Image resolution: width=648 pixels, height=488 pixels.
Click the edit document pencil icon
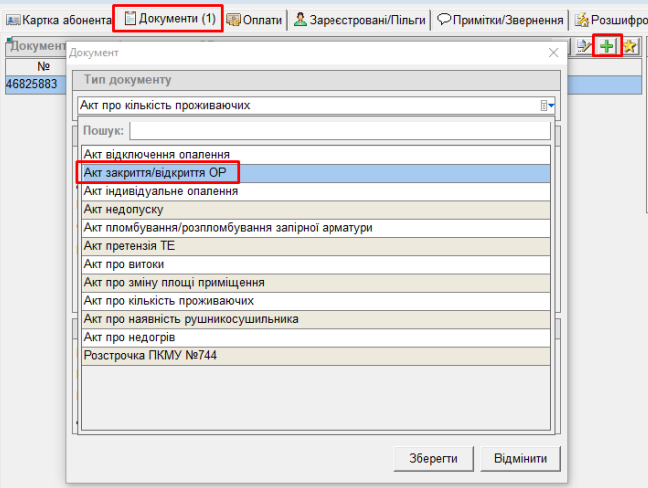click(585, 46)
